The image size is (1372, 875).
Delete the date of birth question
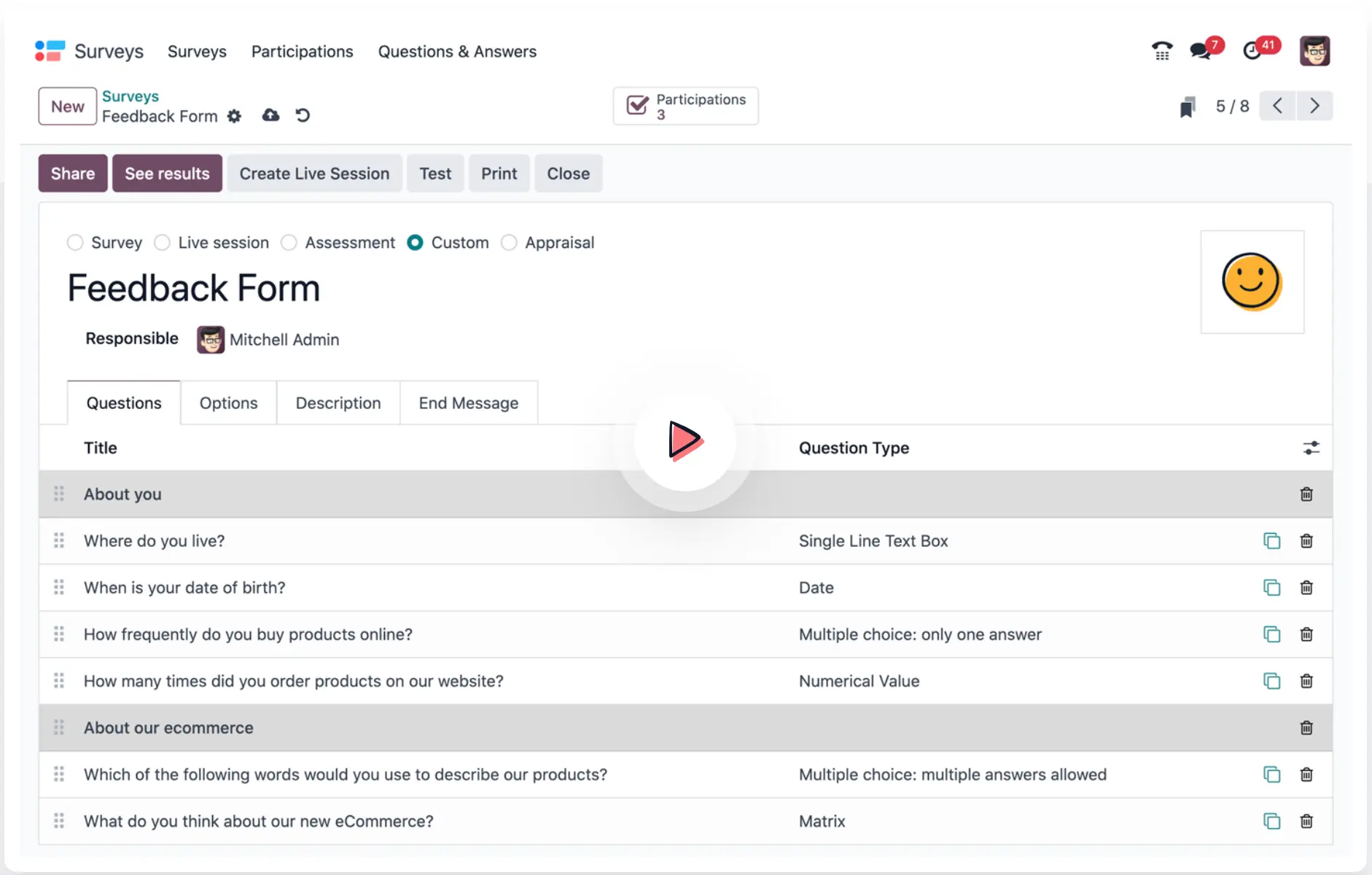click(1306, 588)
